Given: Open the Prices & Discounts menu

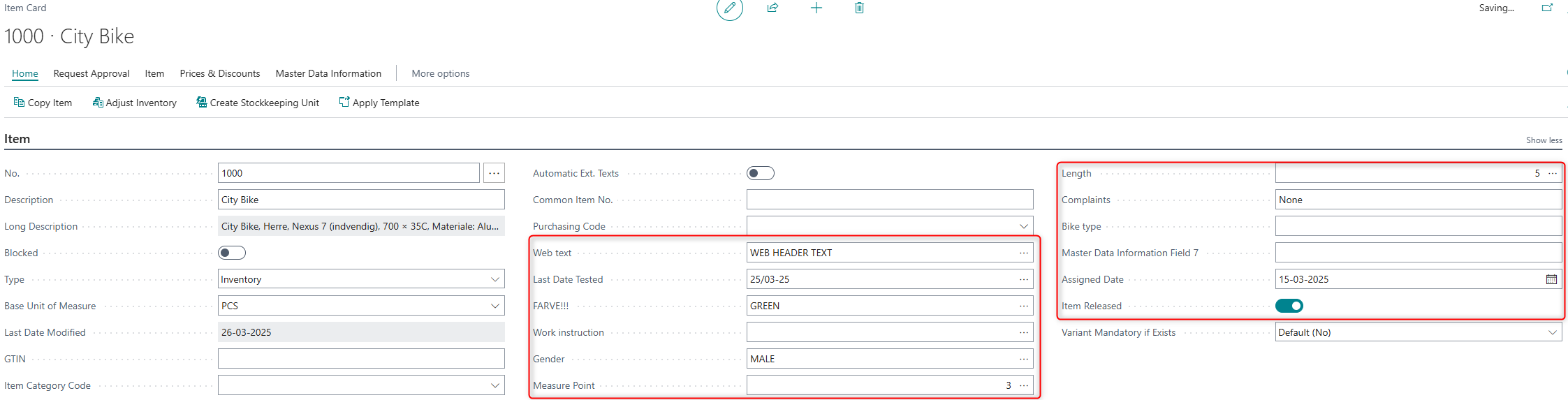Looking at the screenshot, I should (x=219, y=73).
